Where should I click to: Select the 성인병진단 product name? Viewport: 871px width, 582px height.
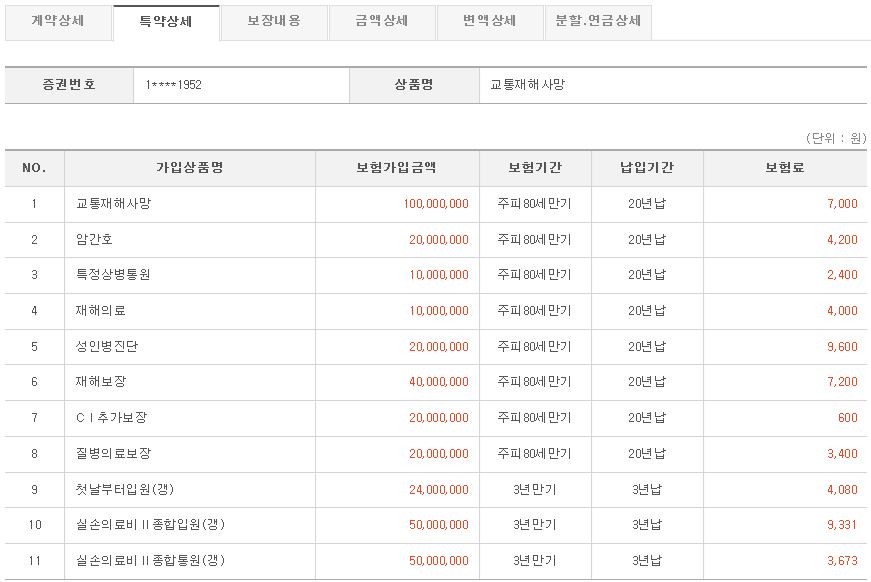coord(107,347)
